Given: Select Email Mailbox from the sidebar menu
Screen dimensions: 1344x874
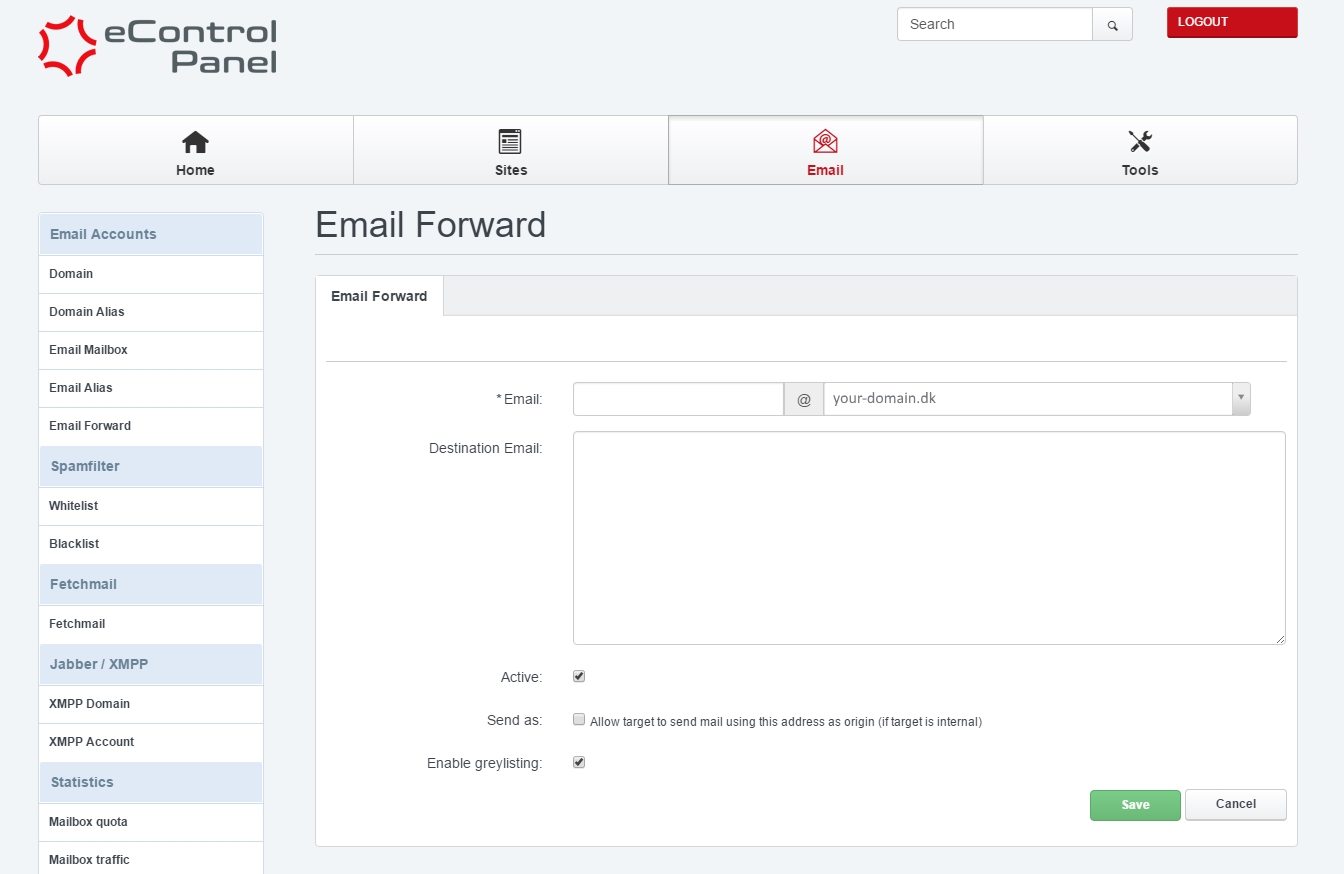Looking at the screenshot, I should tap(88, 350).
